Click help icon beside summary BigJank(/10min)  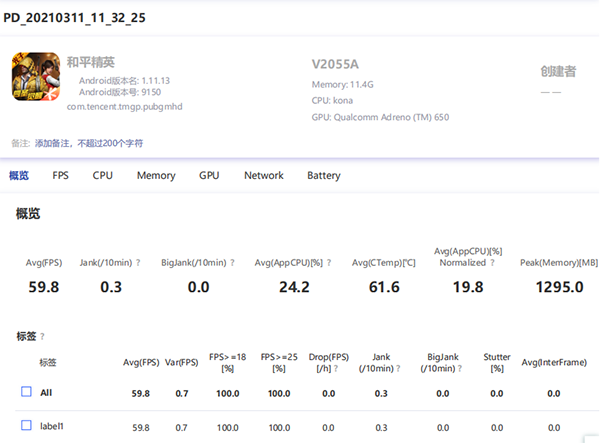tap(233, 263)
